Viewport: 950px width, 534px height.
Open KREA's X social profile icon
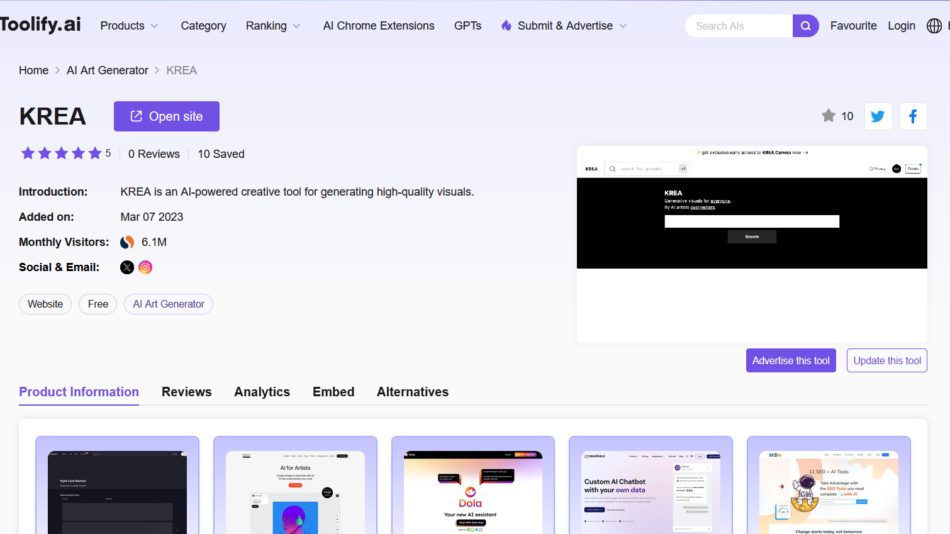click(127, 267)
